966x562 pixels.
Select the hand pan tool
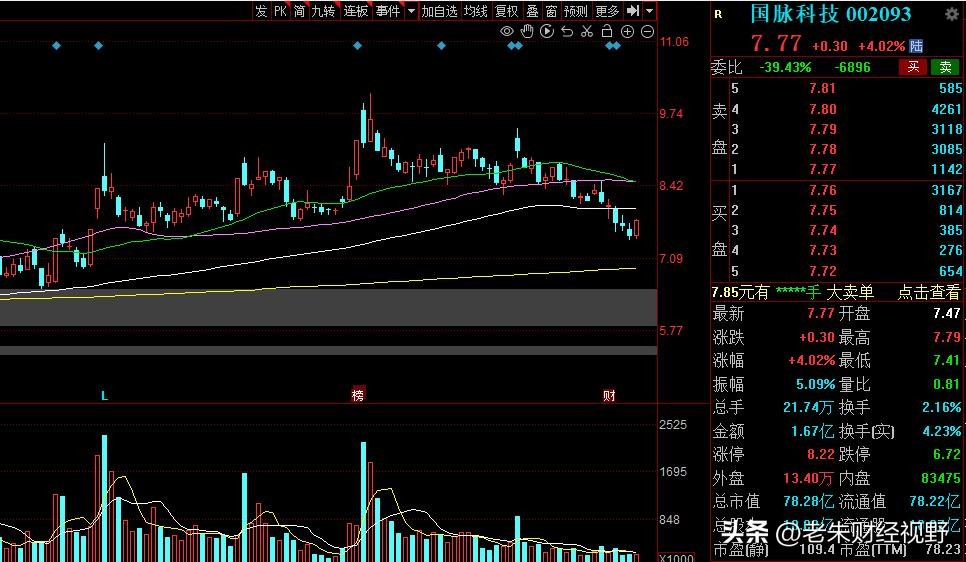coord(527,31)
